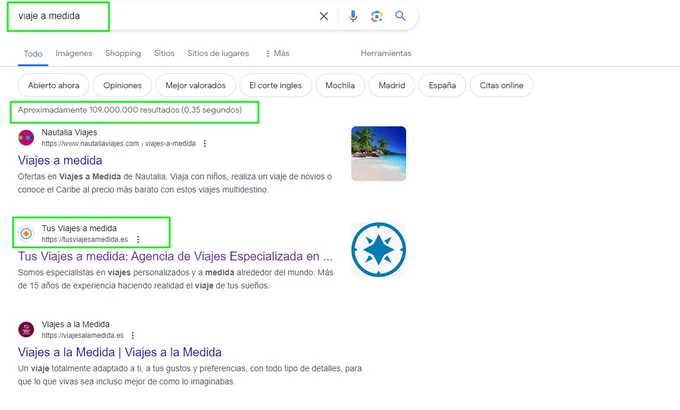Screen dimensions: 680x410
Task: Click the 'Tus Viajes a medida' site name
Action: click(x=79, y=228)
